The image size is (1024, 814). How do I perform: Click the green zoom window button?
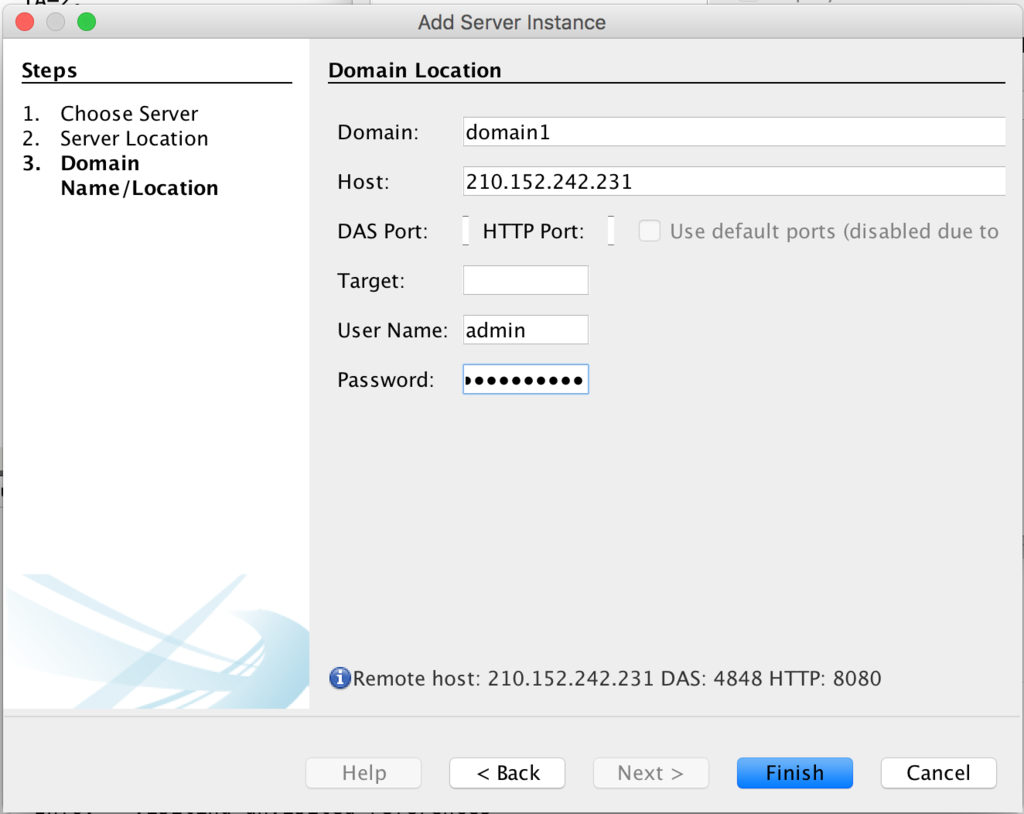86,22
